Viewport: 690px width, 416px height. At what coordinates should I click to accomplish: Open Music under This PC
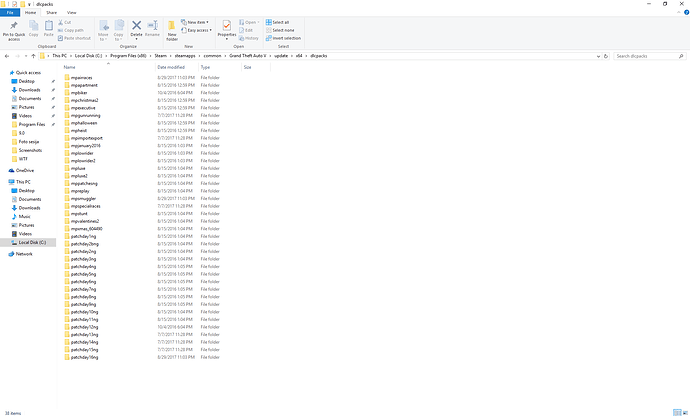coord(21,217)
